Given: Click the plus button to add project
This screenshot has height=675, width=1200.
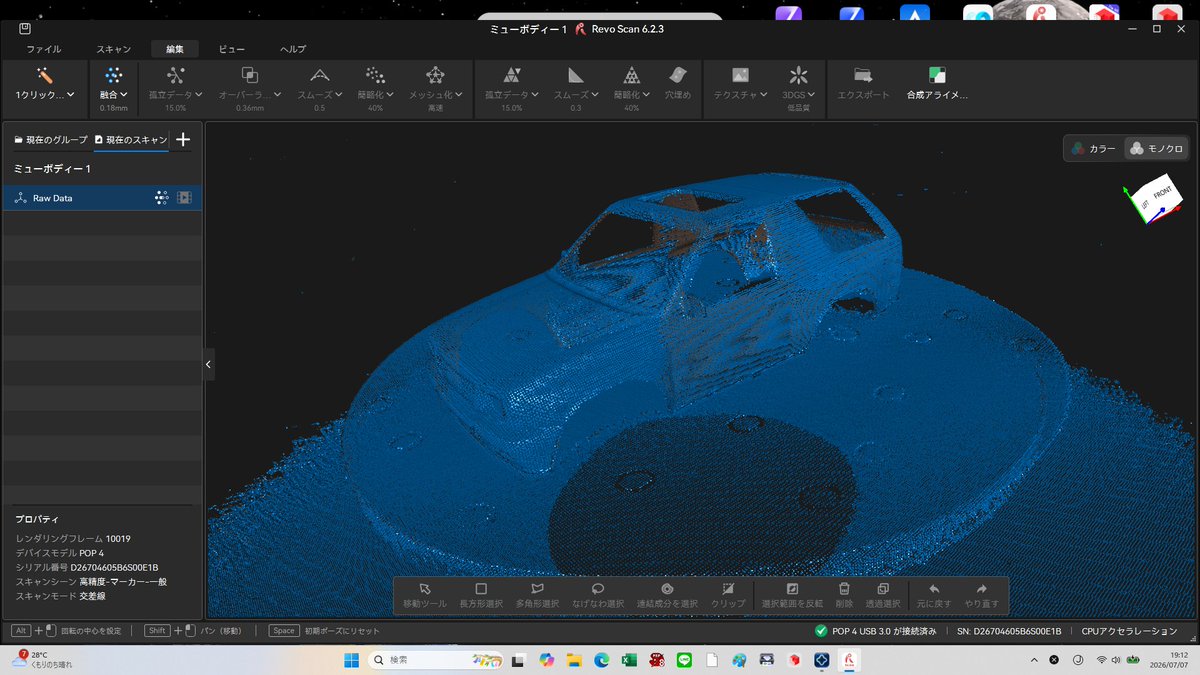Looking at the screenshot, I should coord(183,140).
